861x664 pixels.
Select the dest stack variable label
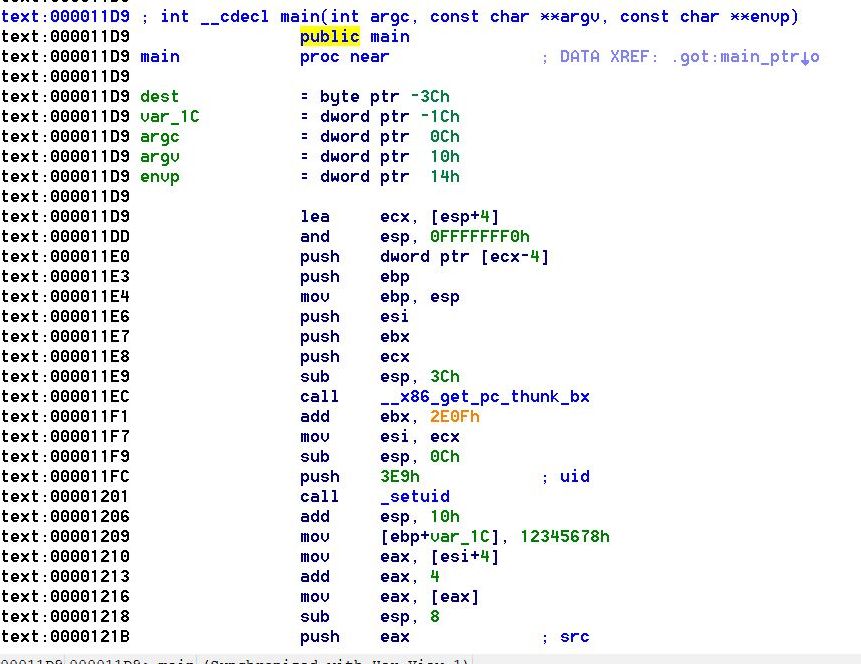coord(160,96)
